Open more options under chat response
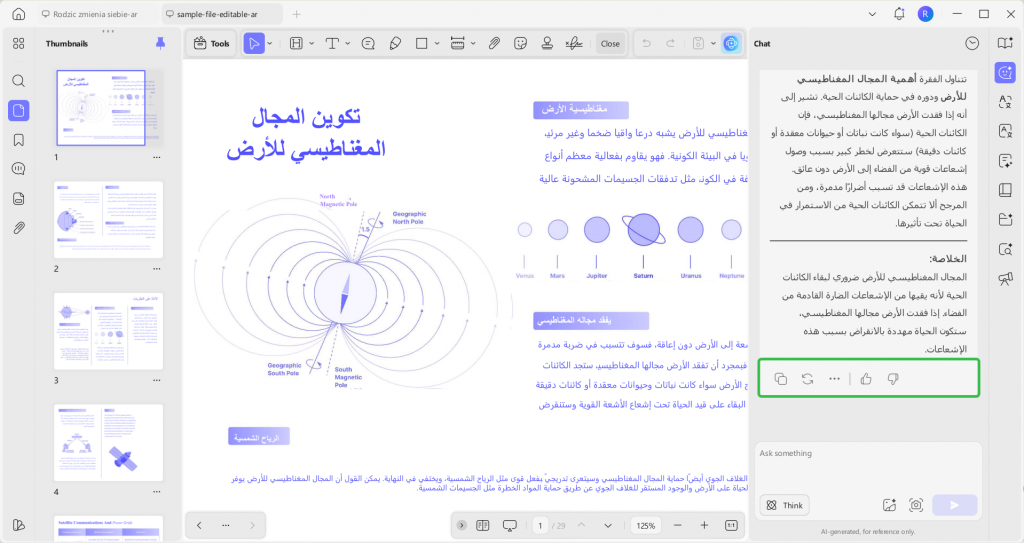 835,379
